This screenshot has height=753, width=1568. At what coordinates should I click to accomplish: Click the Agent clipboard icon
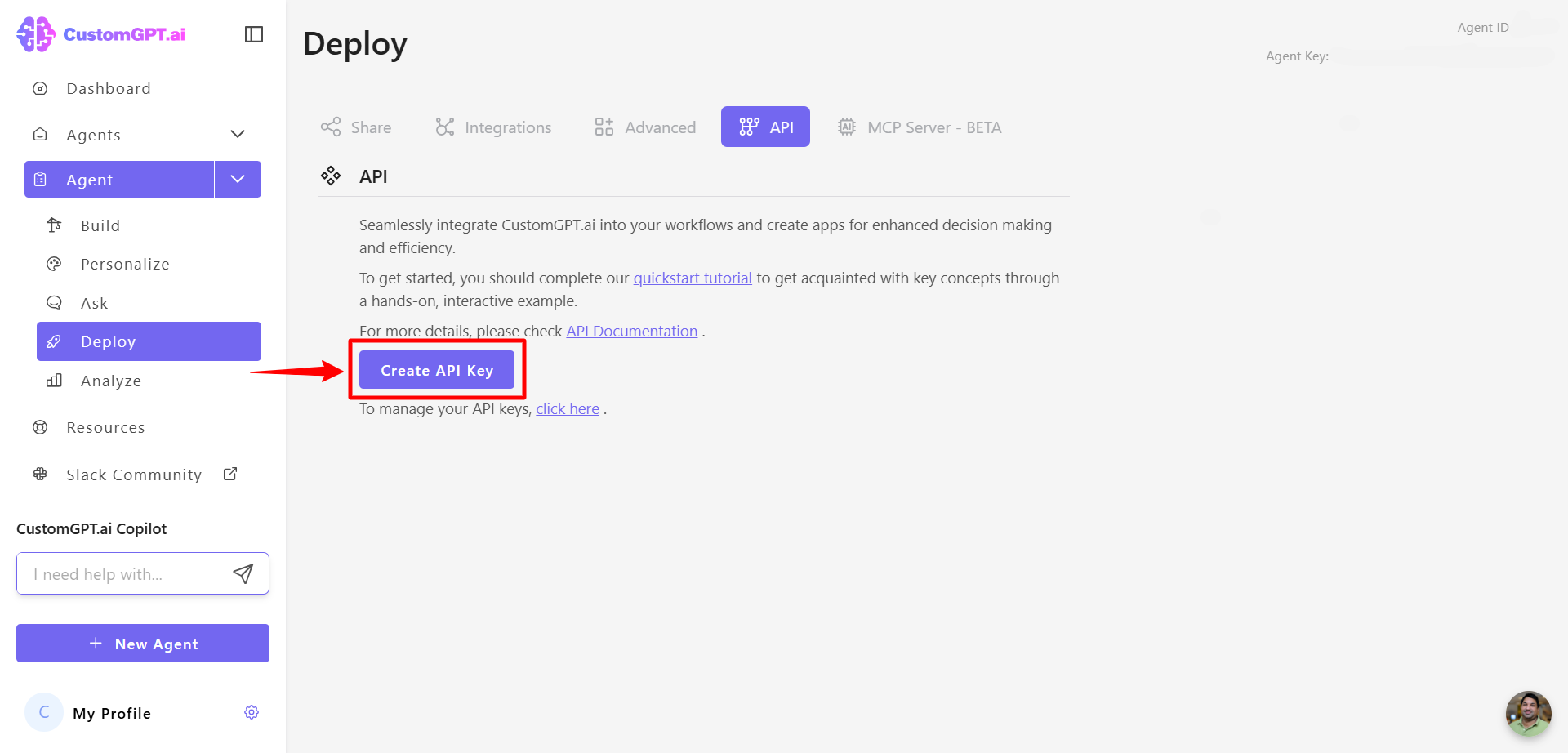point(40,179)
